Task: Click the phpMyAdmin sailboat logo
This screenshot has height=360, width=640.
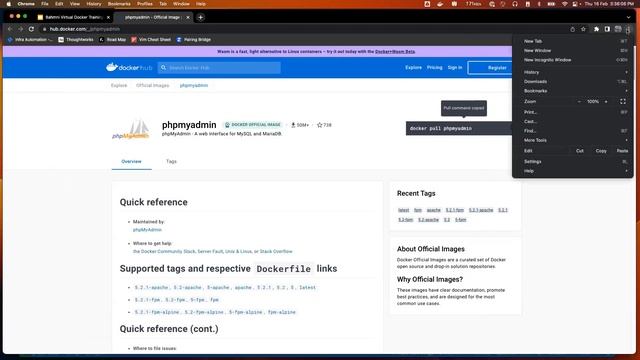Action: (x=131, y=129)
